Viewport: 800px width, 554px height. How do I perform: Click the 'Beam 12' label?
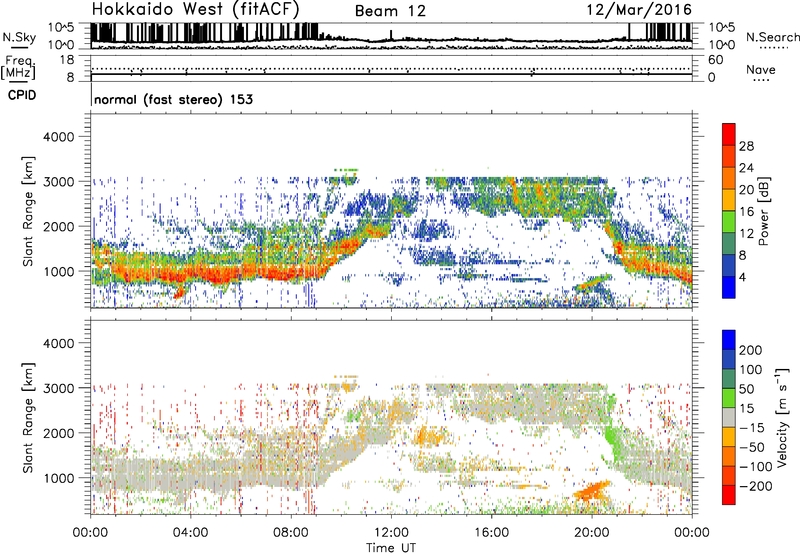(x=390, y=11)
